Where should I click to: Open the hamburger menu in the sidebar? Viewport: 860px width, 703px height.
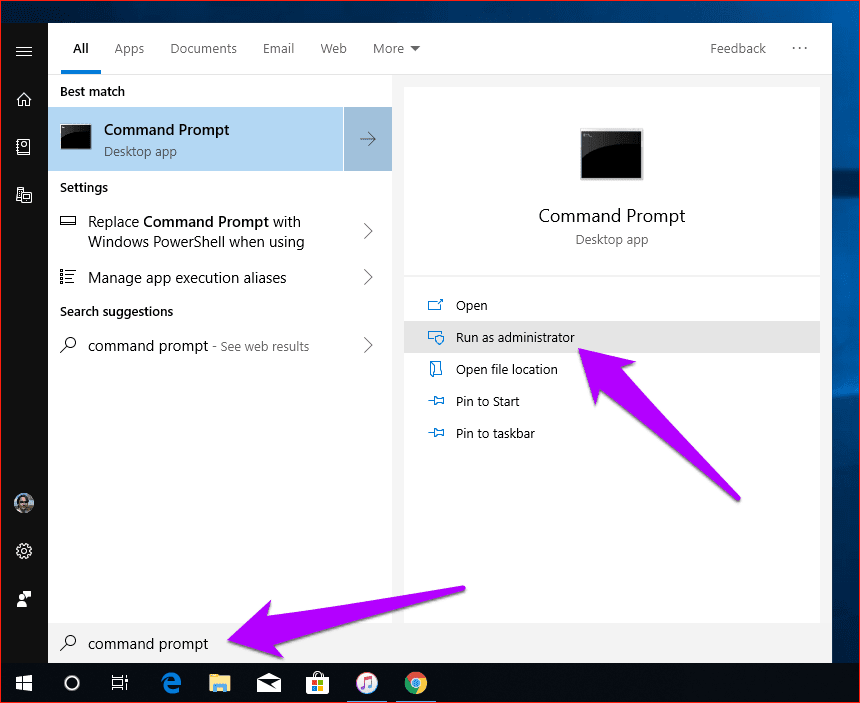24,52
